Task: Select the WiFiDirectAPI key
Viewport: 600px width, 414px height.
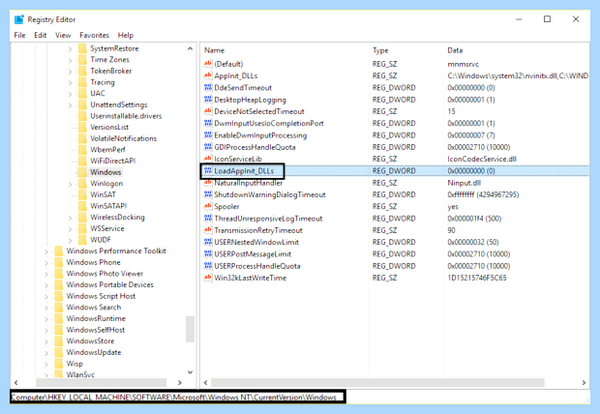Action: pos(113,161)
